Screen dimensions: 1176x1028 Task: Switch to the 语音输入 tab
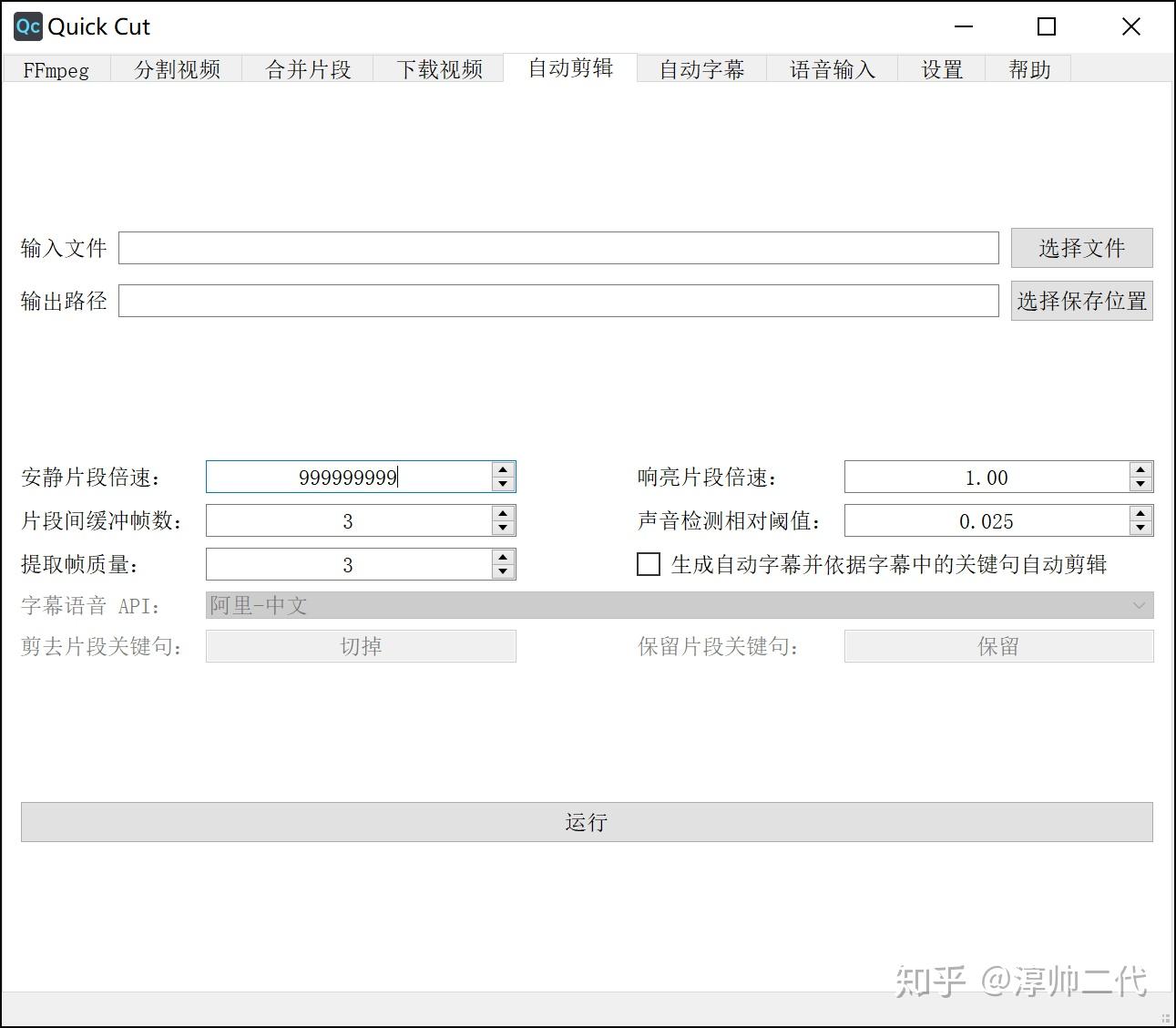click(x=832, y=69)
